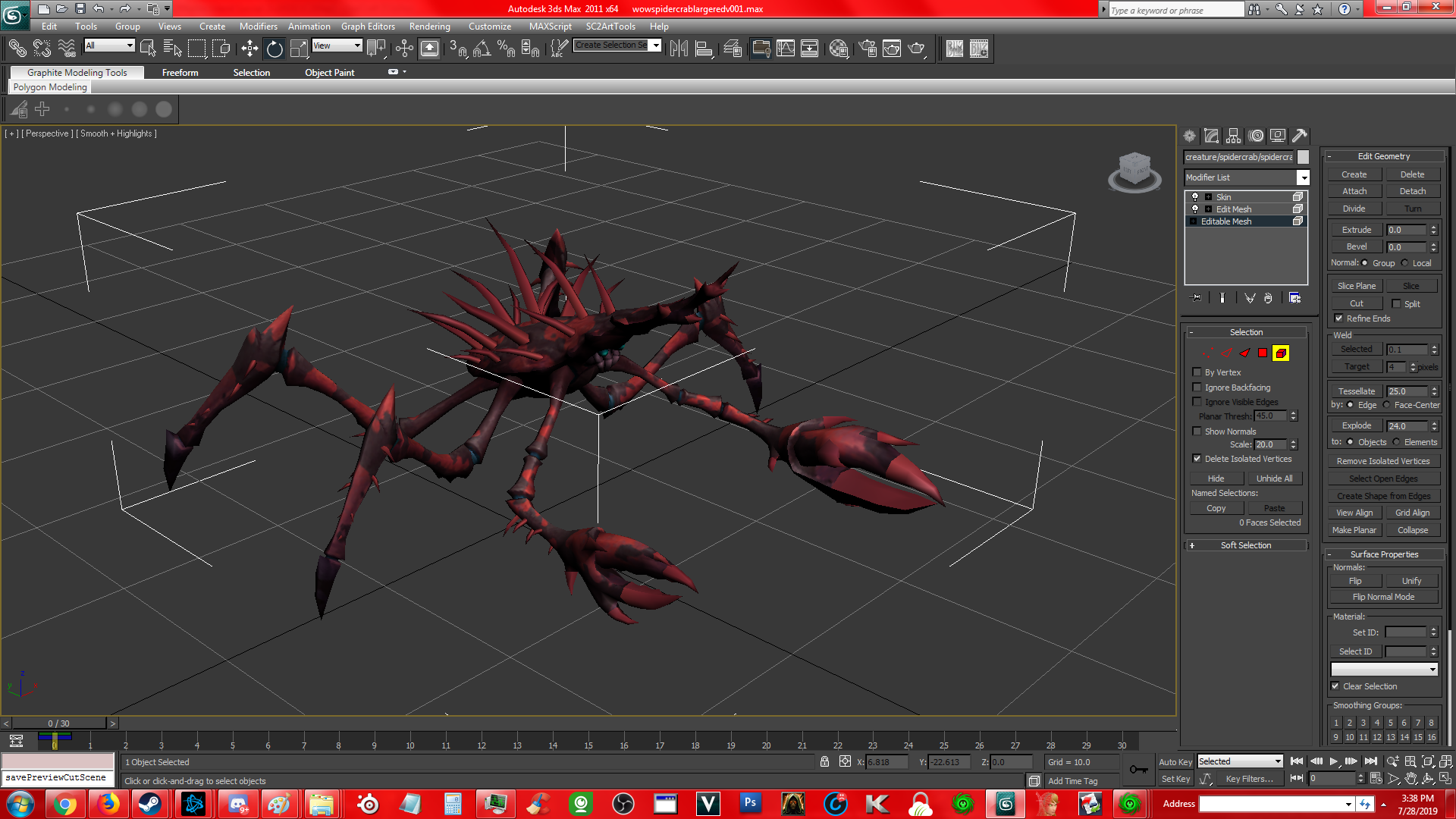Open the Create command panel tab
Screen dimensions: 1456x819
point(1190,136)
